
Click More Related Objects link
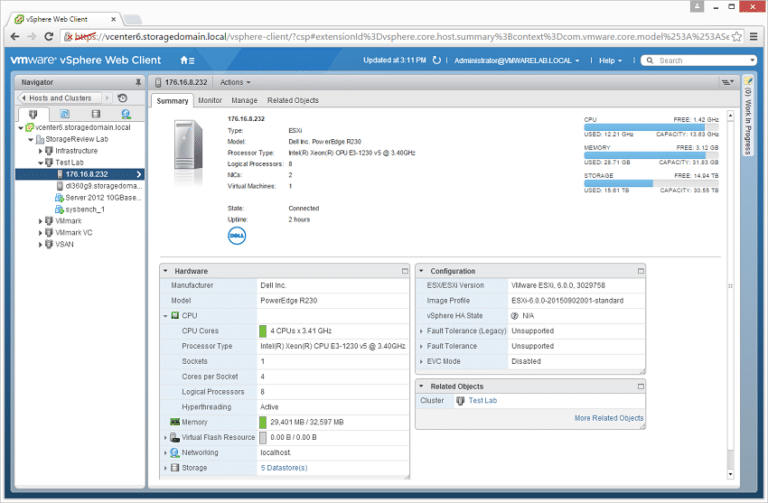coord(609,418)
